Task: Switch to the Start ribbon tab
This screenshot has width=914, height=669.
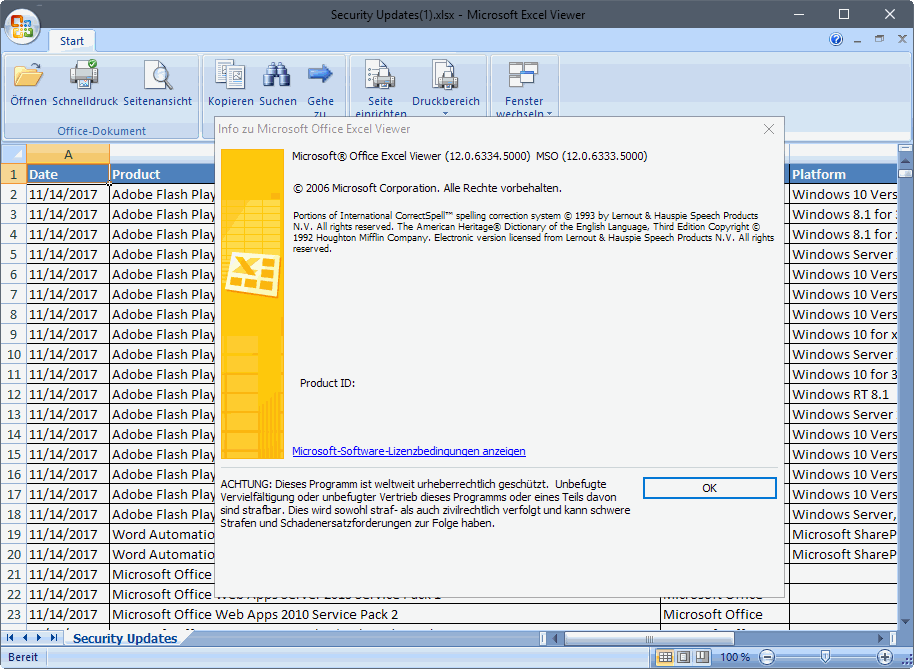Action: (71, 41)
